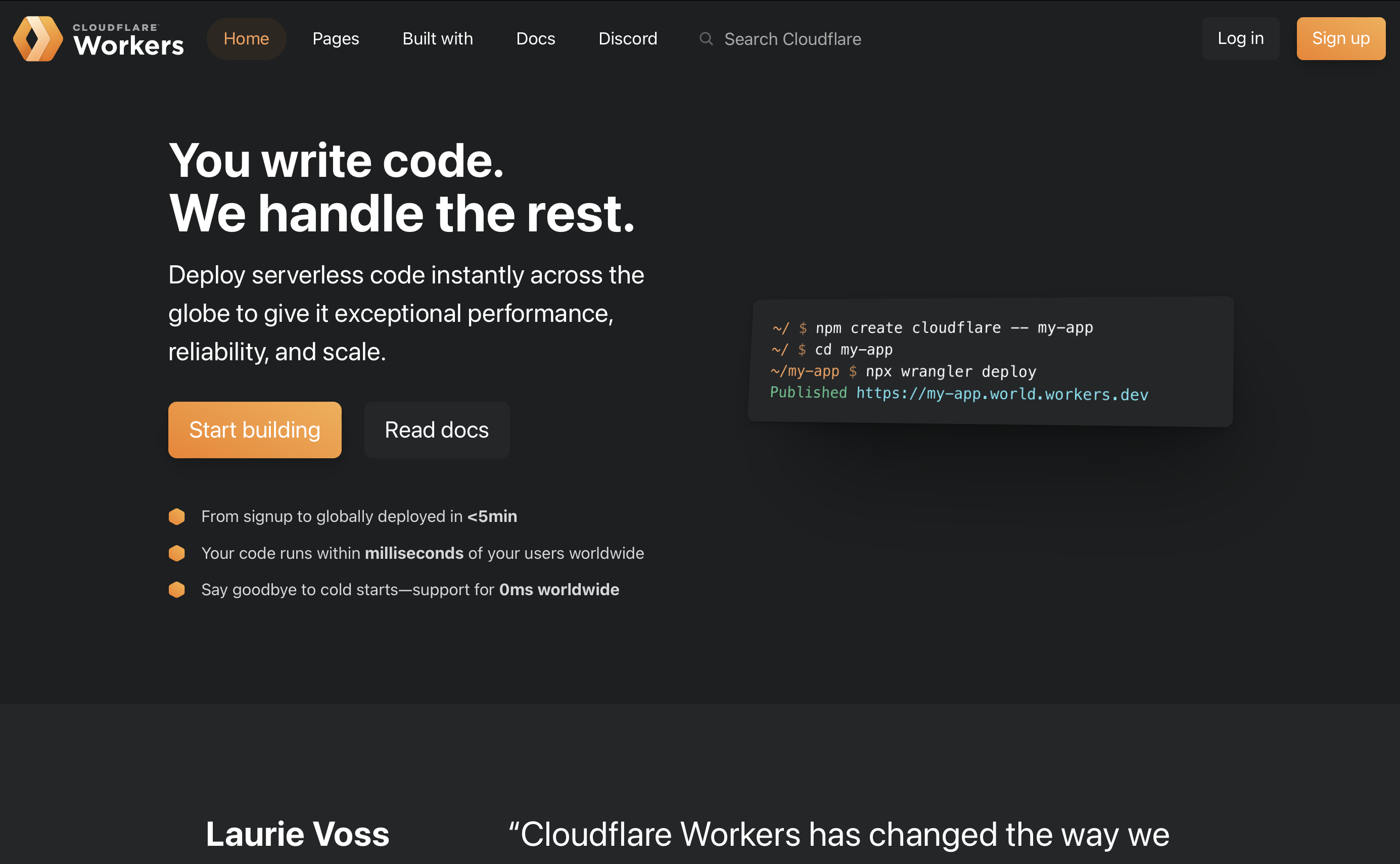
Task: Click the bold 'milliseconds' word
Action: pos(414,553)
